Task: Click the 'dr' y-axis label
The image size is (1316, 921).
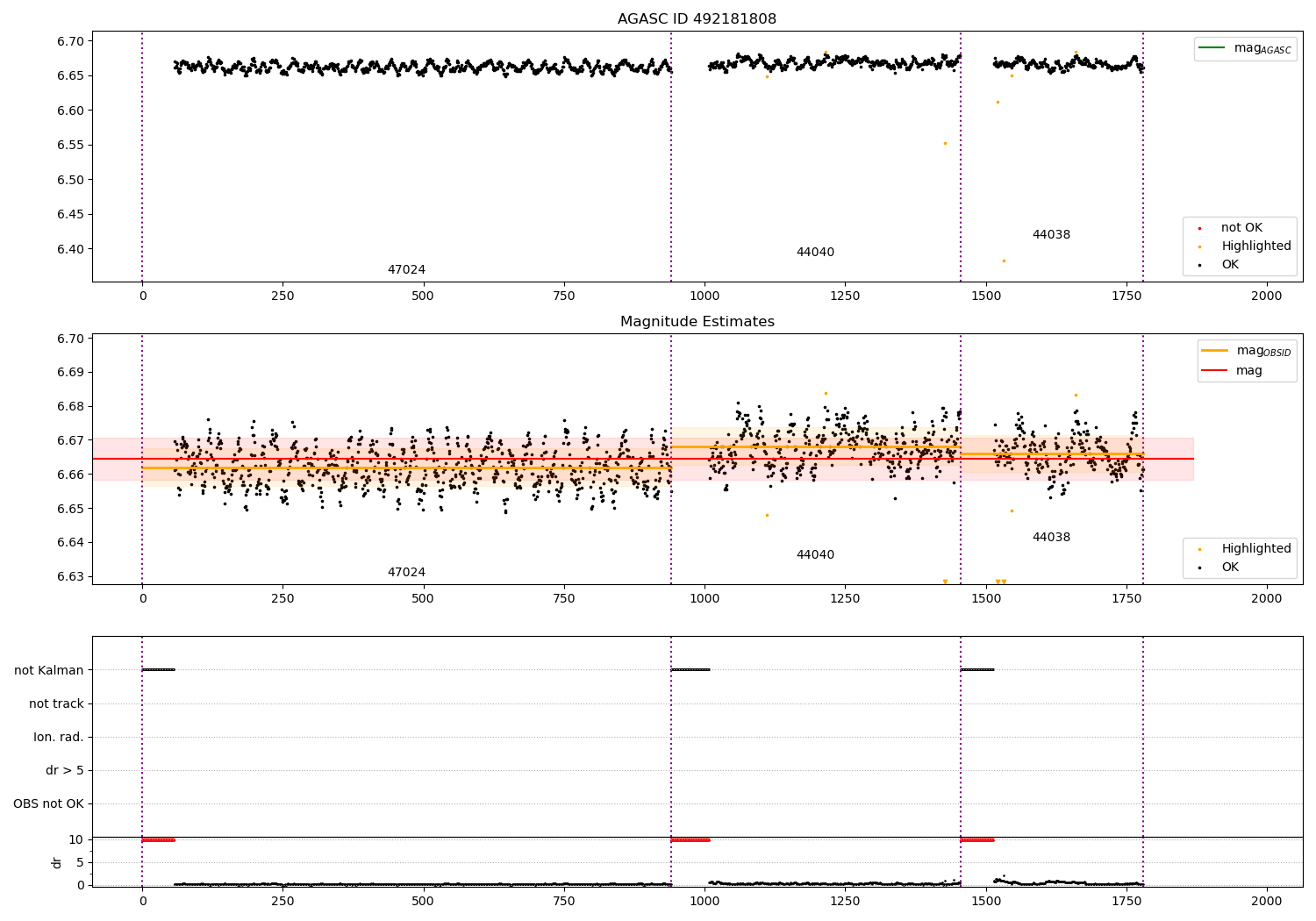Action: click(x=57, y=862)
